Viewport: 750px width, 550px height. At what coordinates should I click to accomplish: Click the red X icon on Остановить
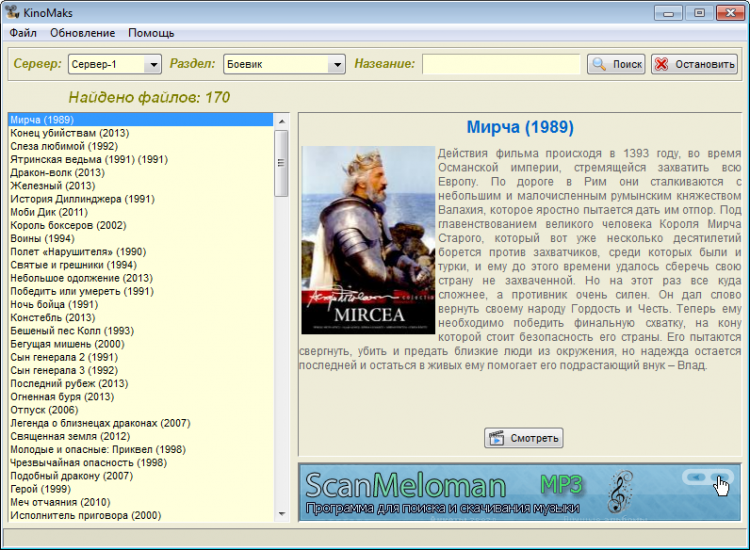pyautogui.click(x=662, y=64)
